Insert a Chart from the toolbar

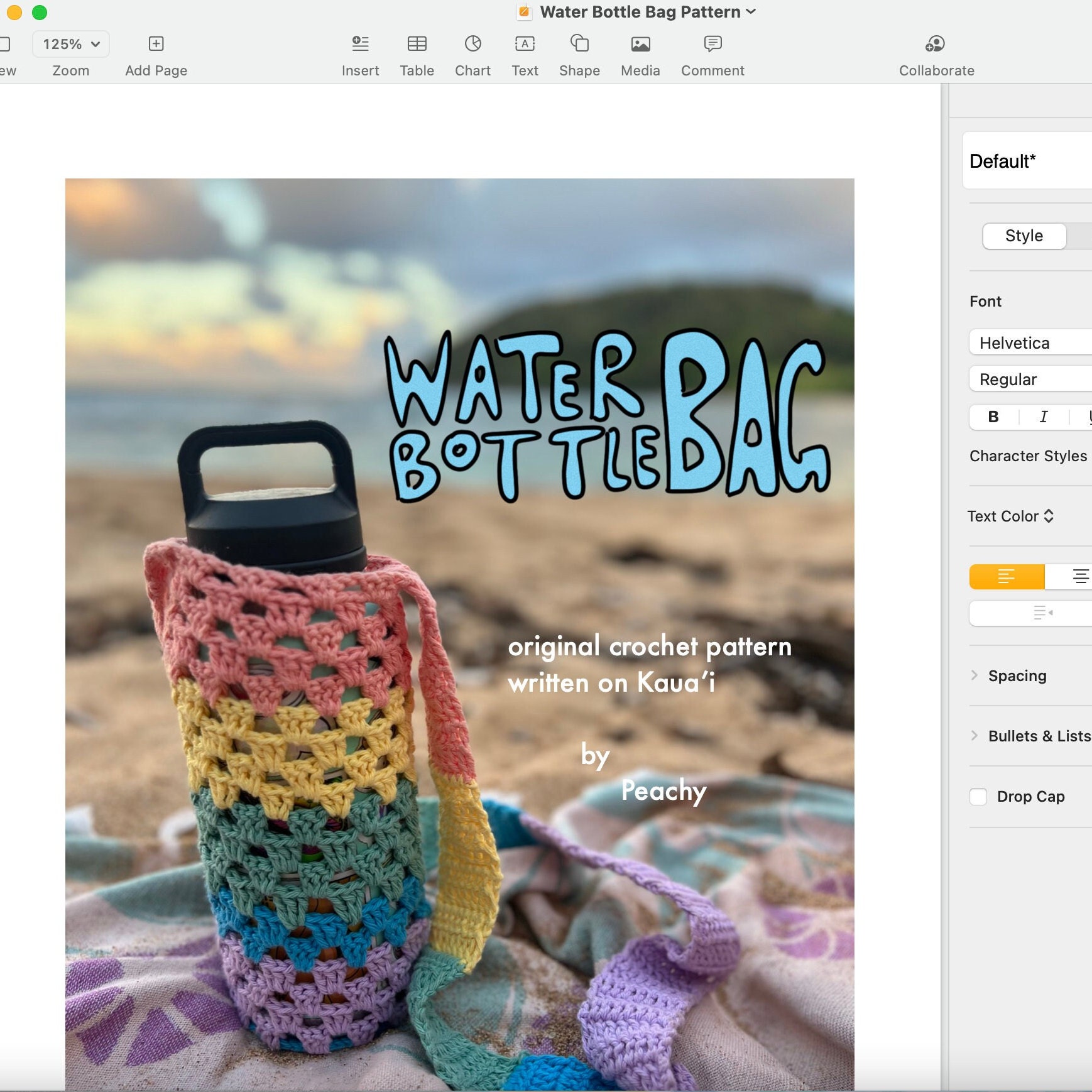(x=472, y=43)
